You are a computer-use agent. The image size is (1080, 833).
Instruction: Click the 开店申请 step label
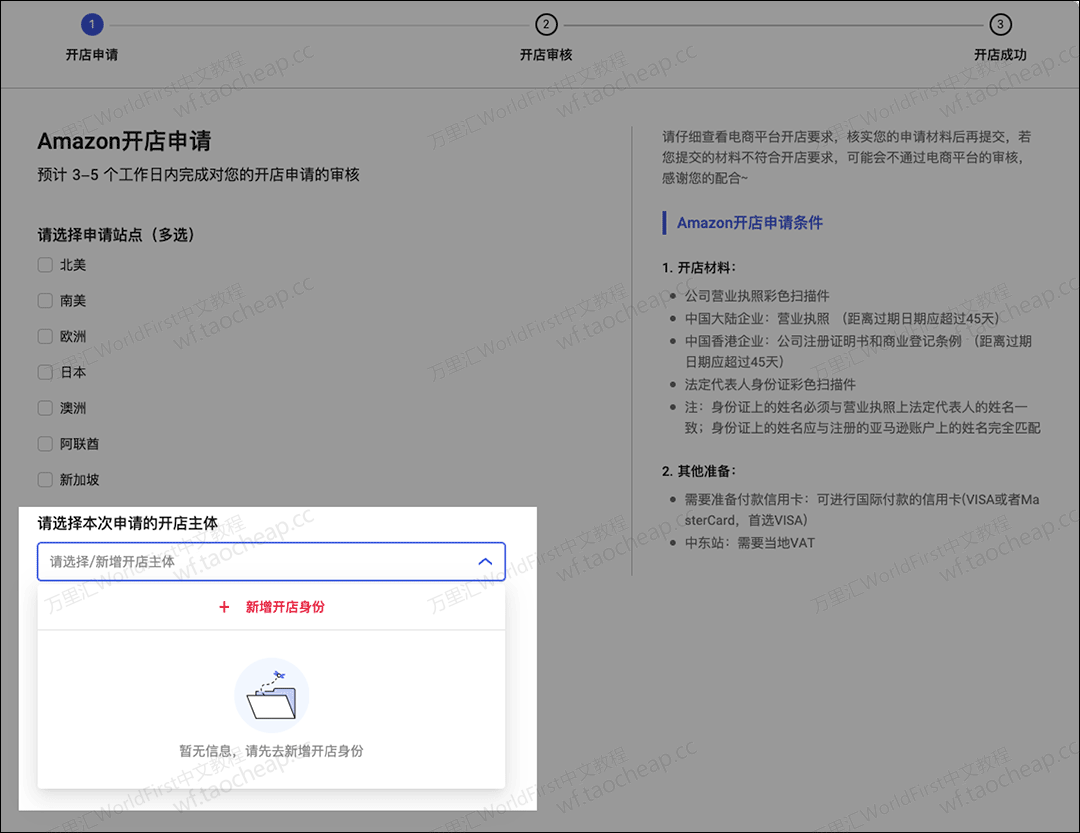pos(92,55)
